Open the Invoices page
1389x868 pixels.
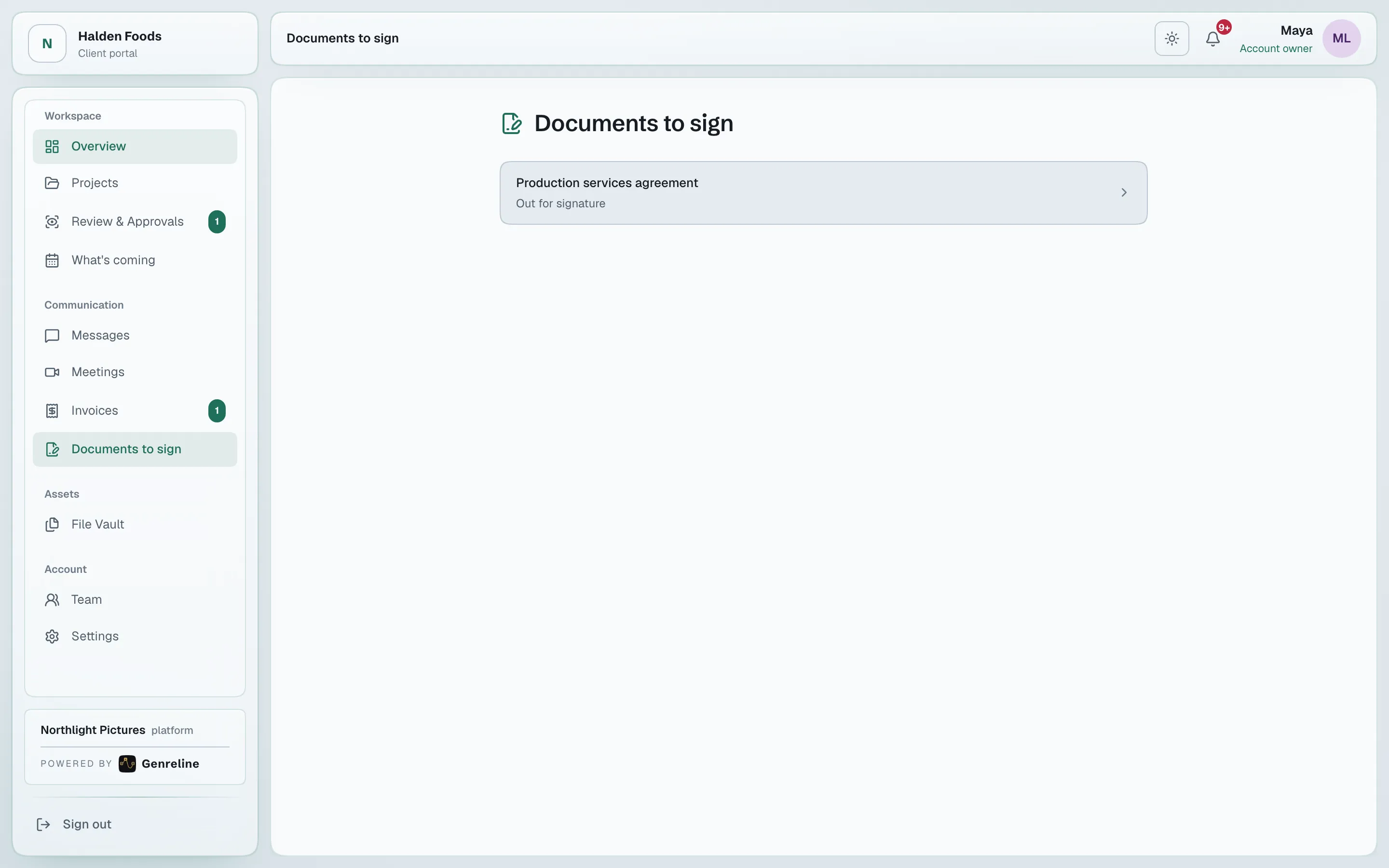135,410
